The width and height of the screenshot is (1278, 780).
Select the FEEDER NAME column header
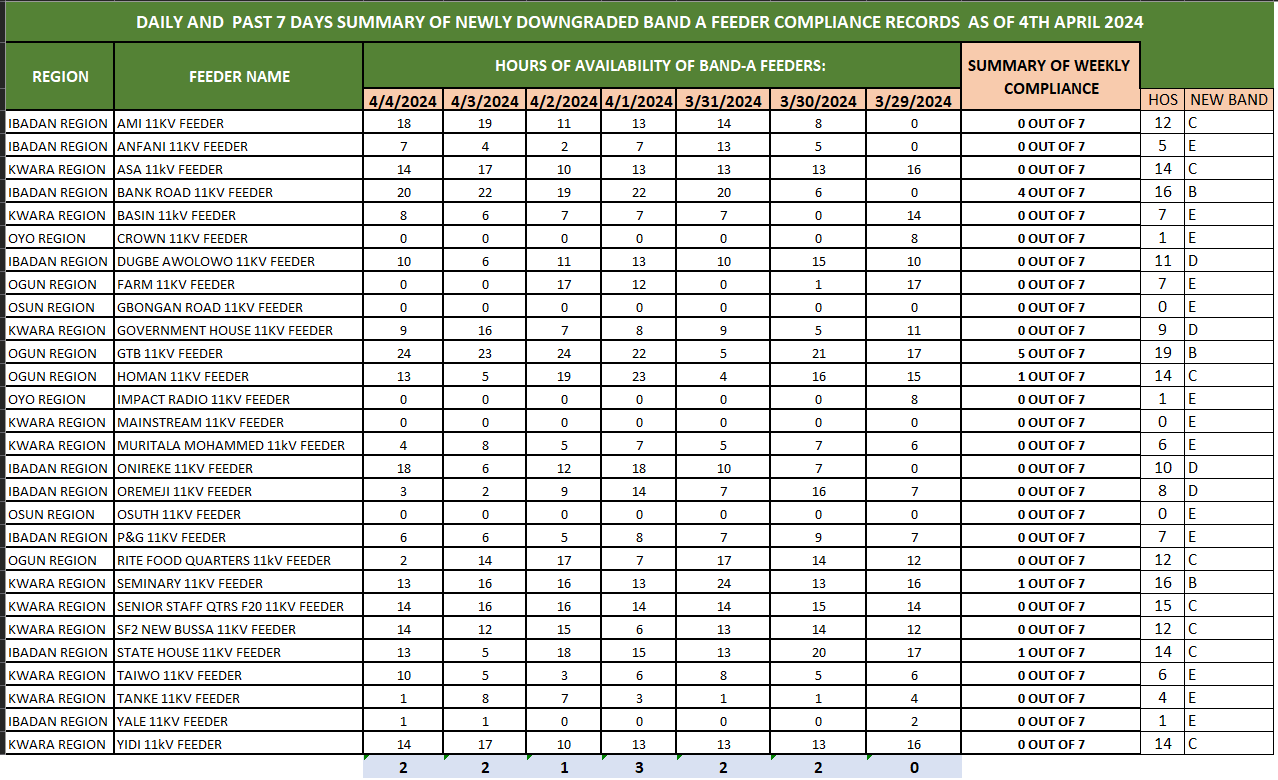[239, 76]
